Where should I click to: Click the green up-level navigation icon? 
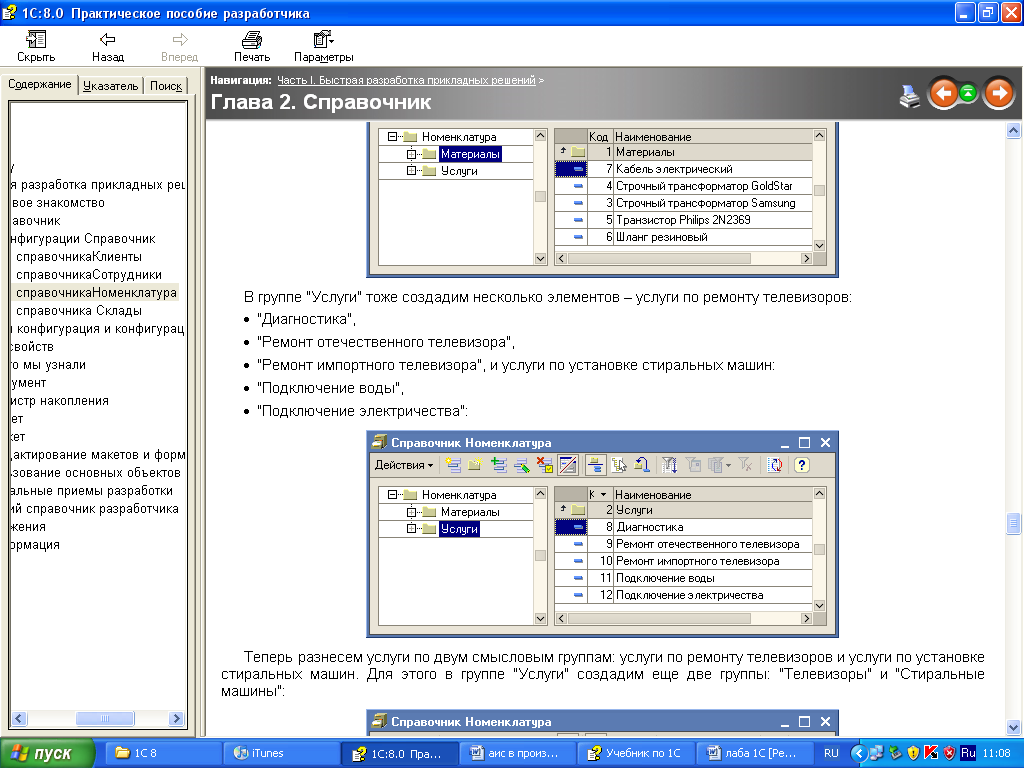(x=968, y=94)
